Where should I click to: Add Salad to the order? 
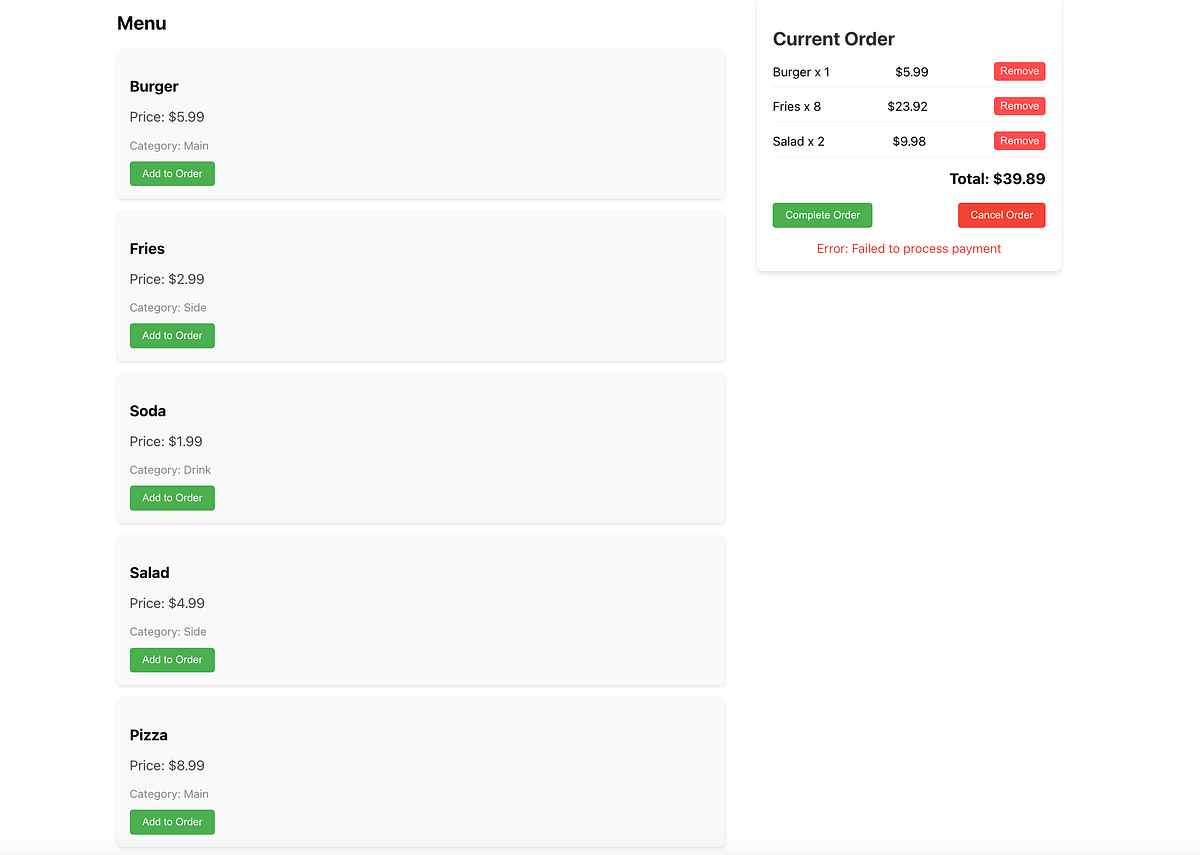coord(171,659)
